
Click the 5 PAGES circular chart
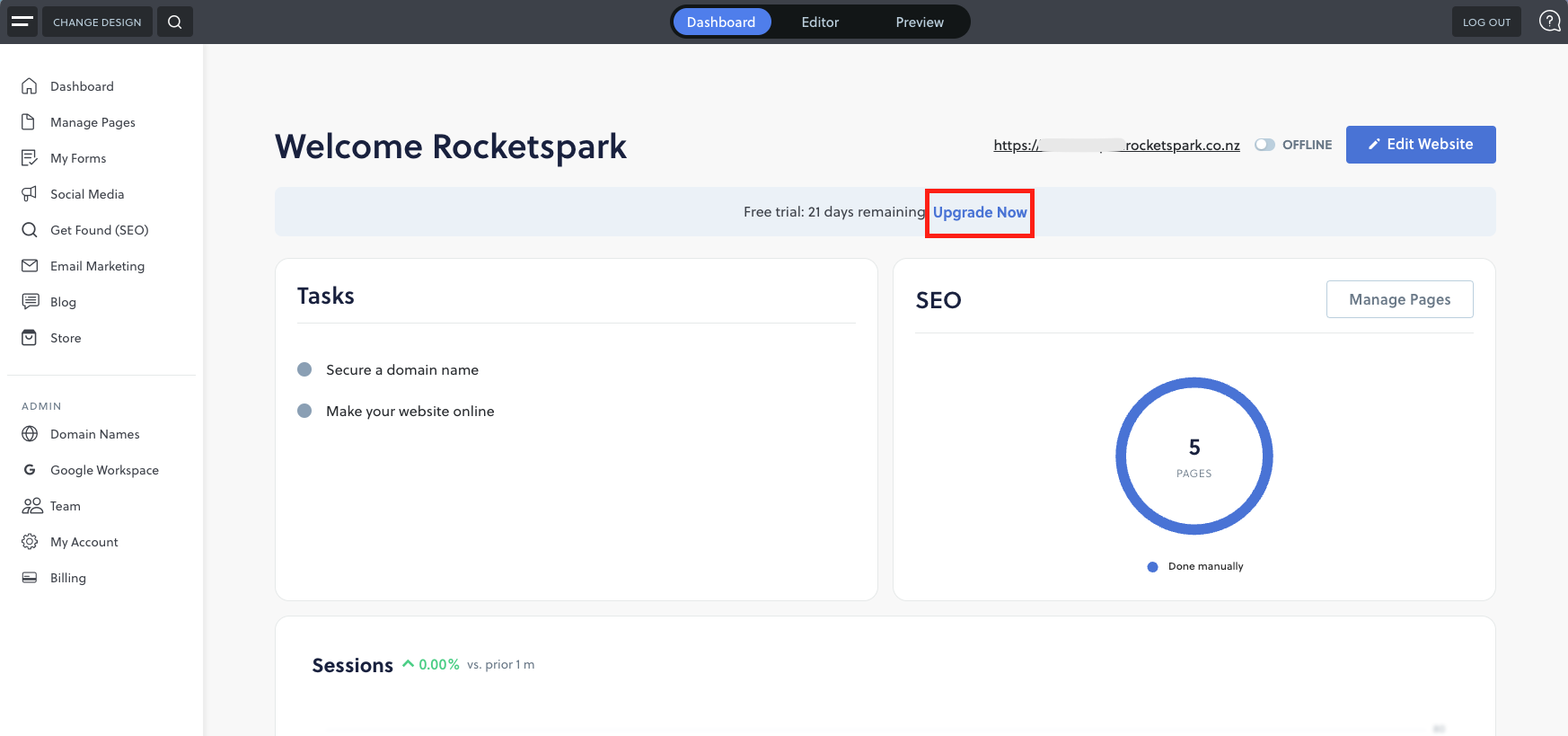1194,456
